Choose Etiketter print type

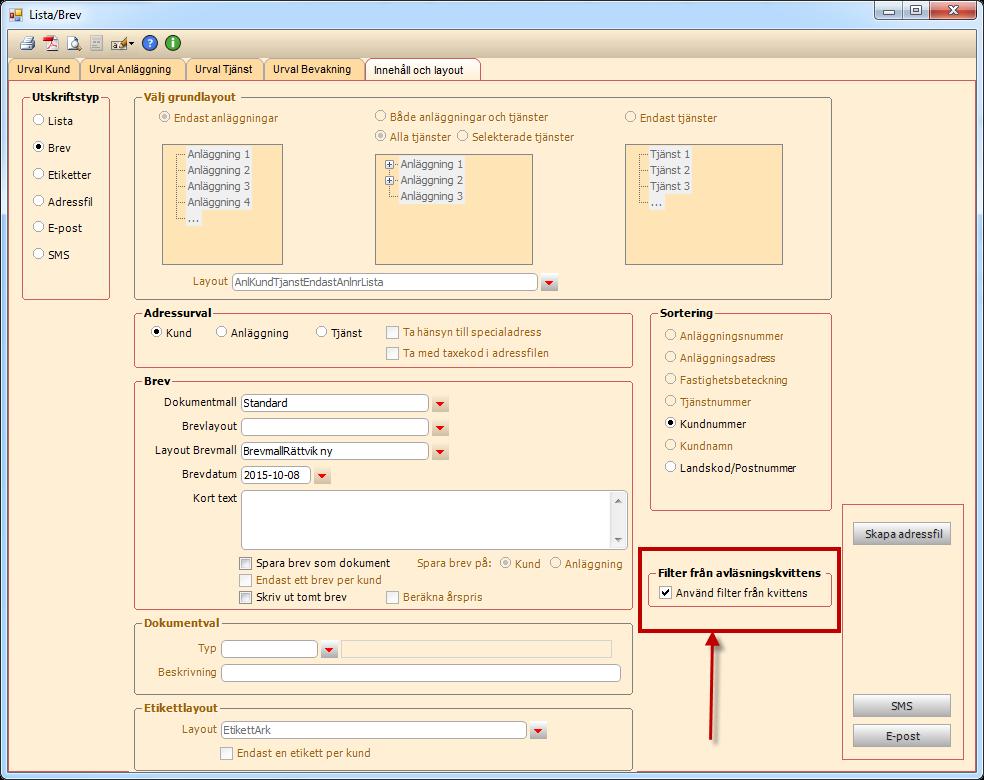coord(38,174)
